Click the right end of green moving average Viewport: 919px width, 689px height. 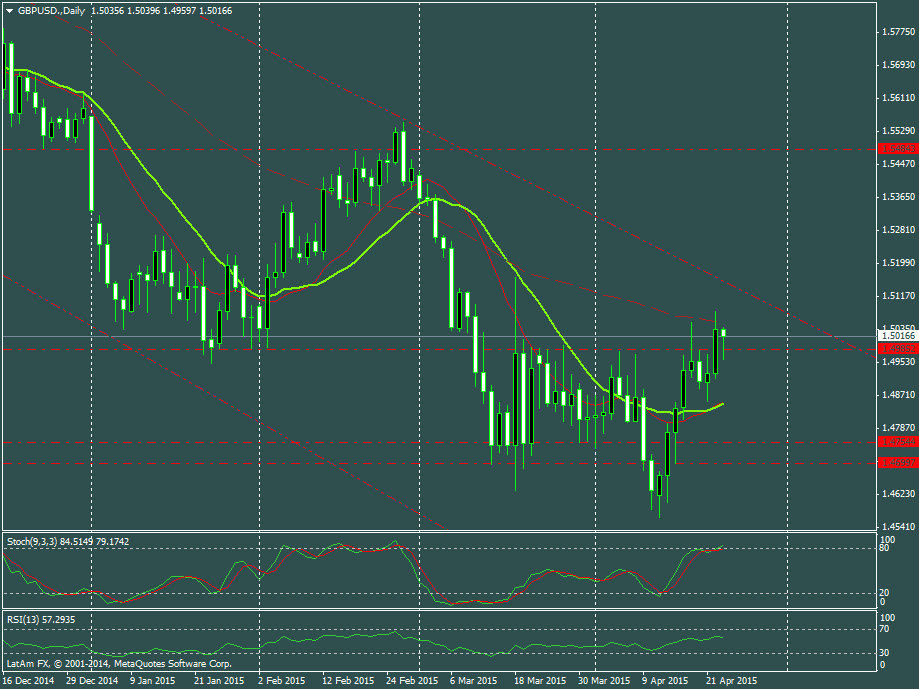[722, 403]
